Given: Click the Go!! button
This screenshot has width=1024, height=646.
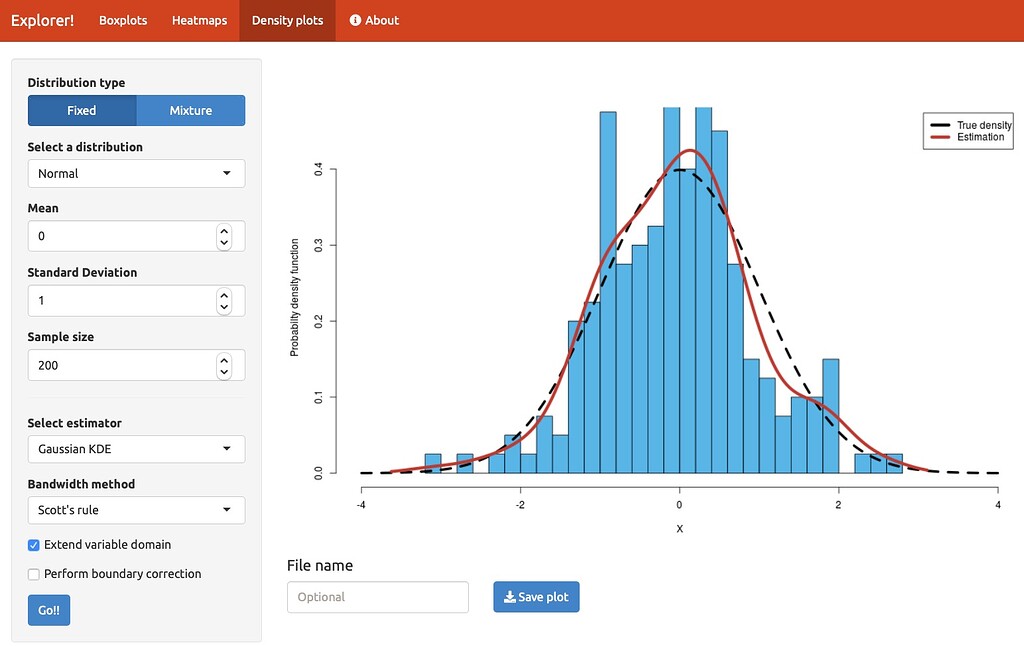Looking at the screenshot, I should (x=48, y=609).
